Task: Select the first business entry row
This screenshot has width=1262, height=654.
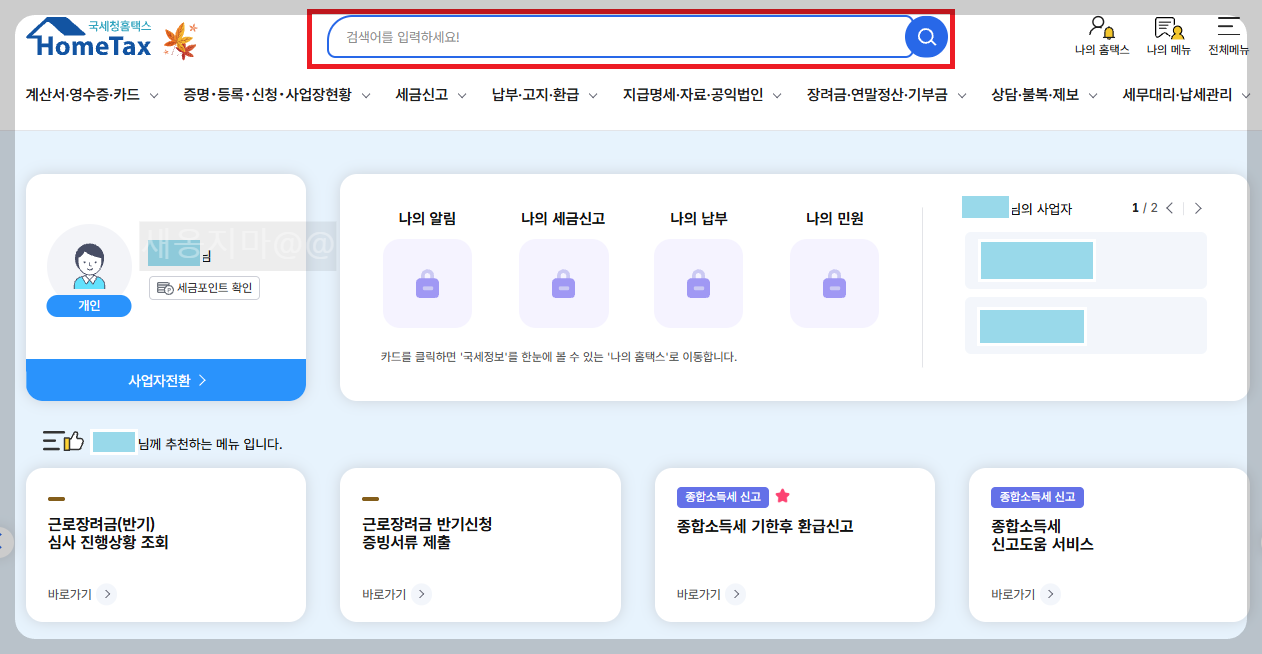Action: 1085,260
